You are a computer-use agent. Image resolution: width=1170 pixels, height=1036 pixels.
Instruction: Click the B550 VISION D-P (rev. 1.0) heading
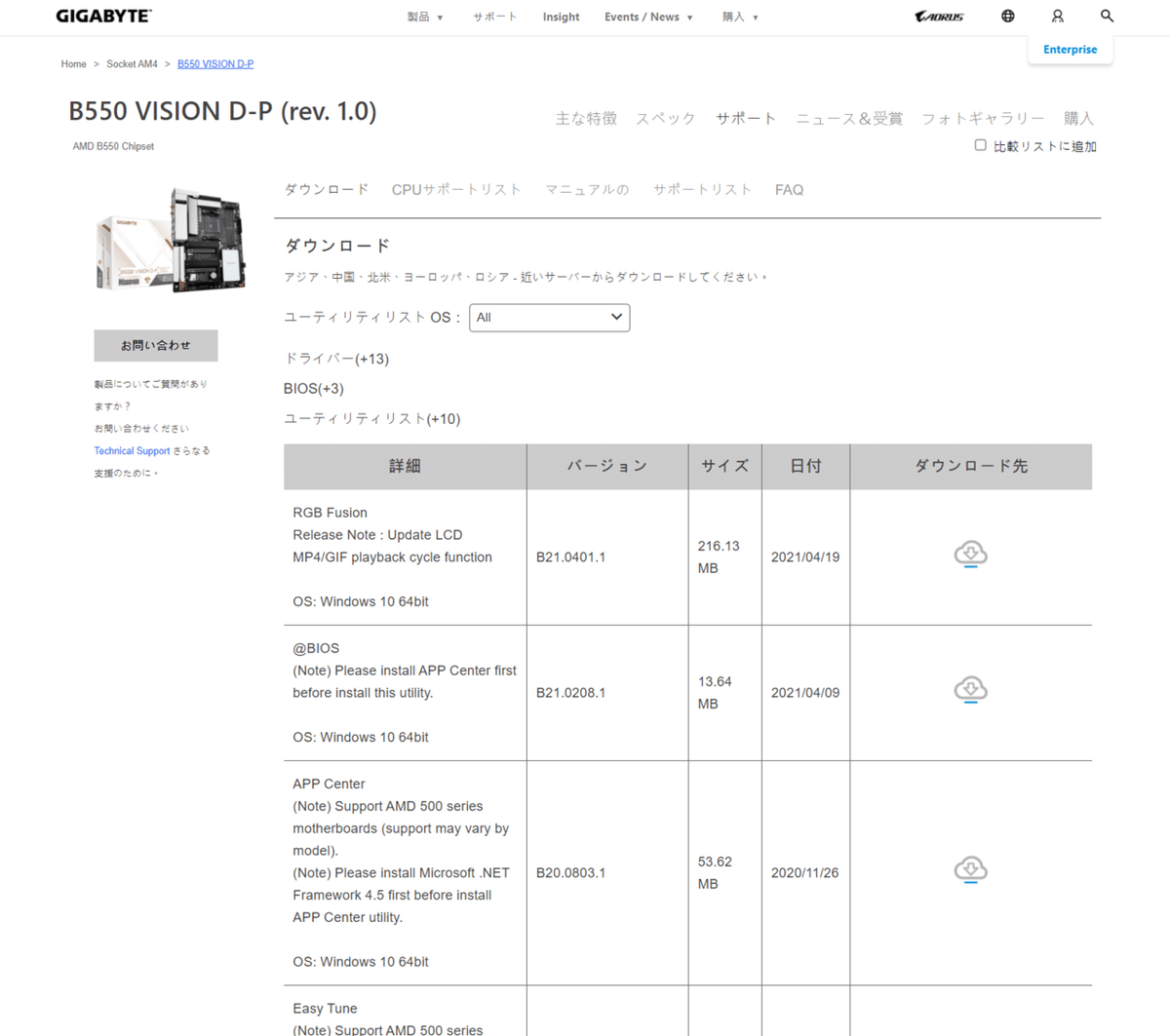pyautogui.click(x=222, y=111)
